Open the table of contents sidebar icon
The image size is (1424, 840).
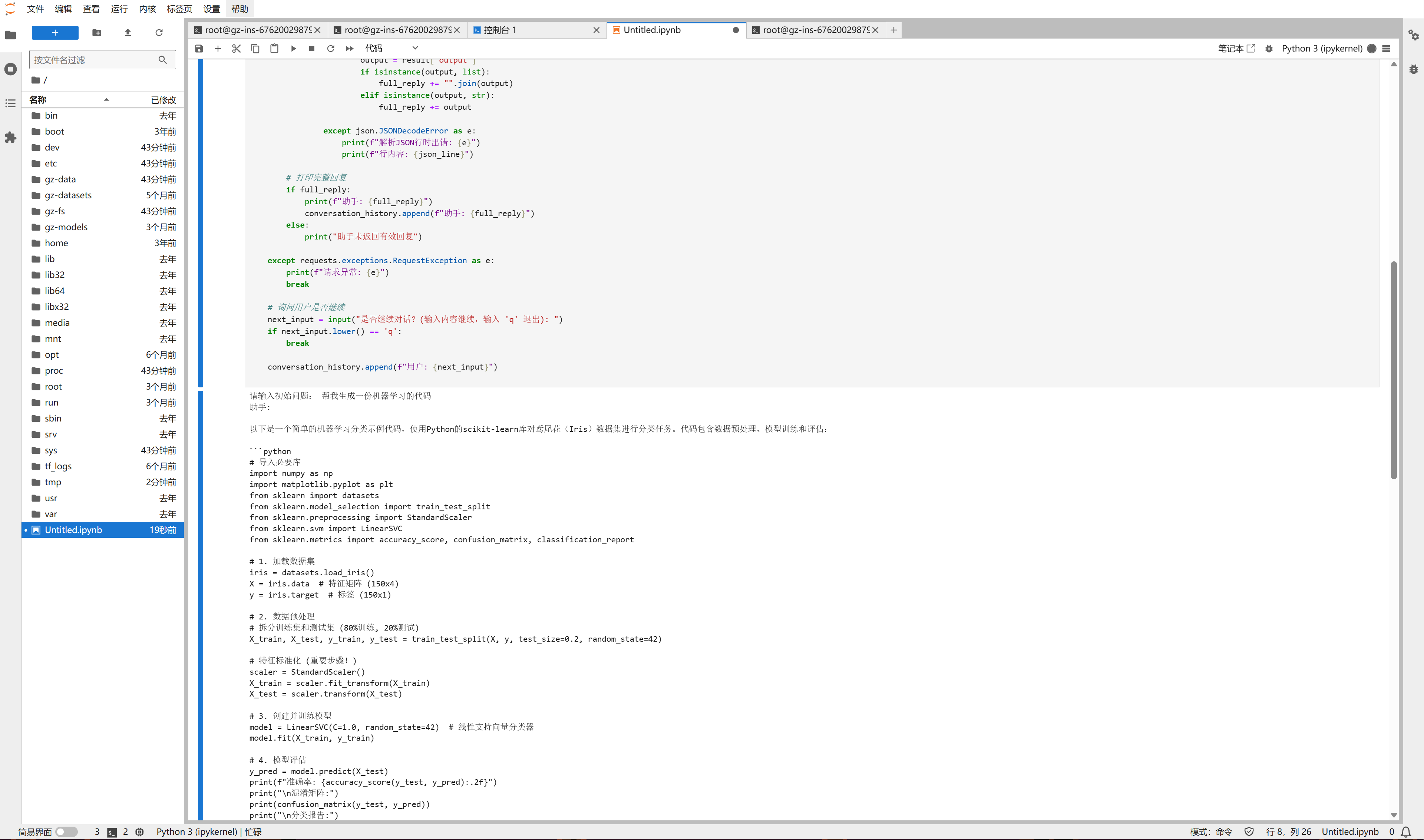pos(10,103)
